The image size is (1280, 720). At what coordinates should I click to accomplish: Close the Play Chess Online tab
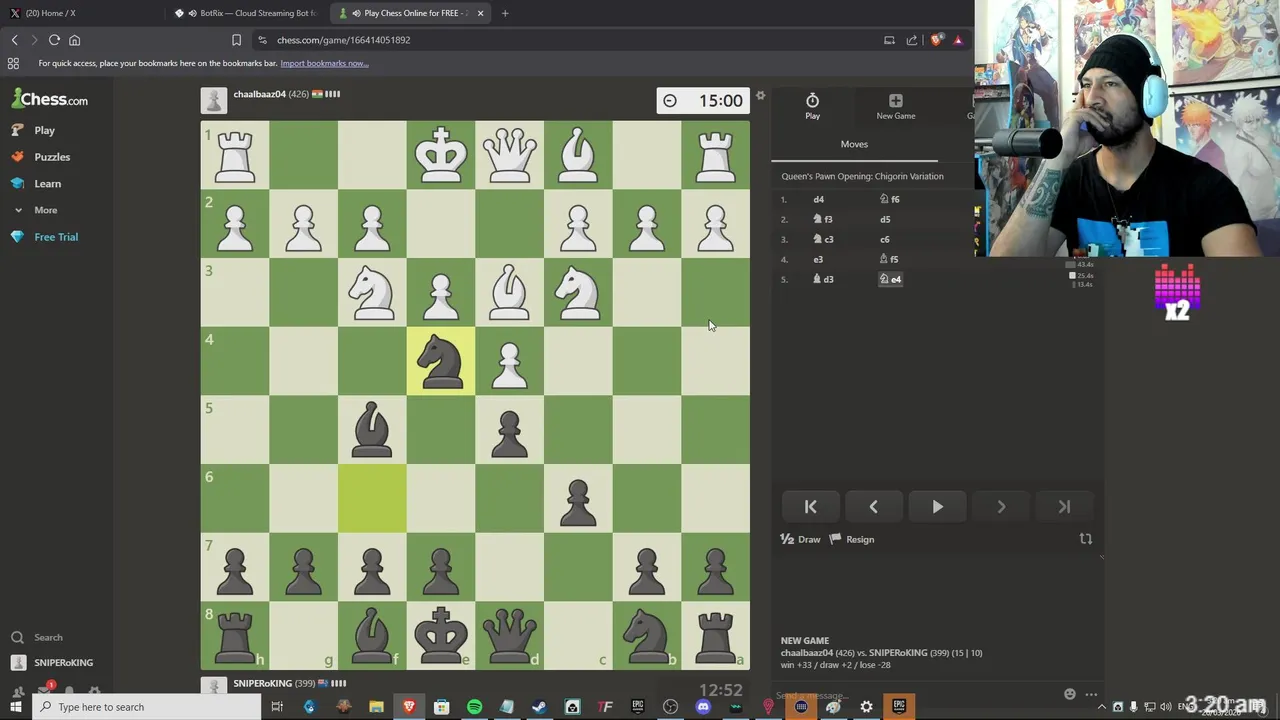pos(480,13)
